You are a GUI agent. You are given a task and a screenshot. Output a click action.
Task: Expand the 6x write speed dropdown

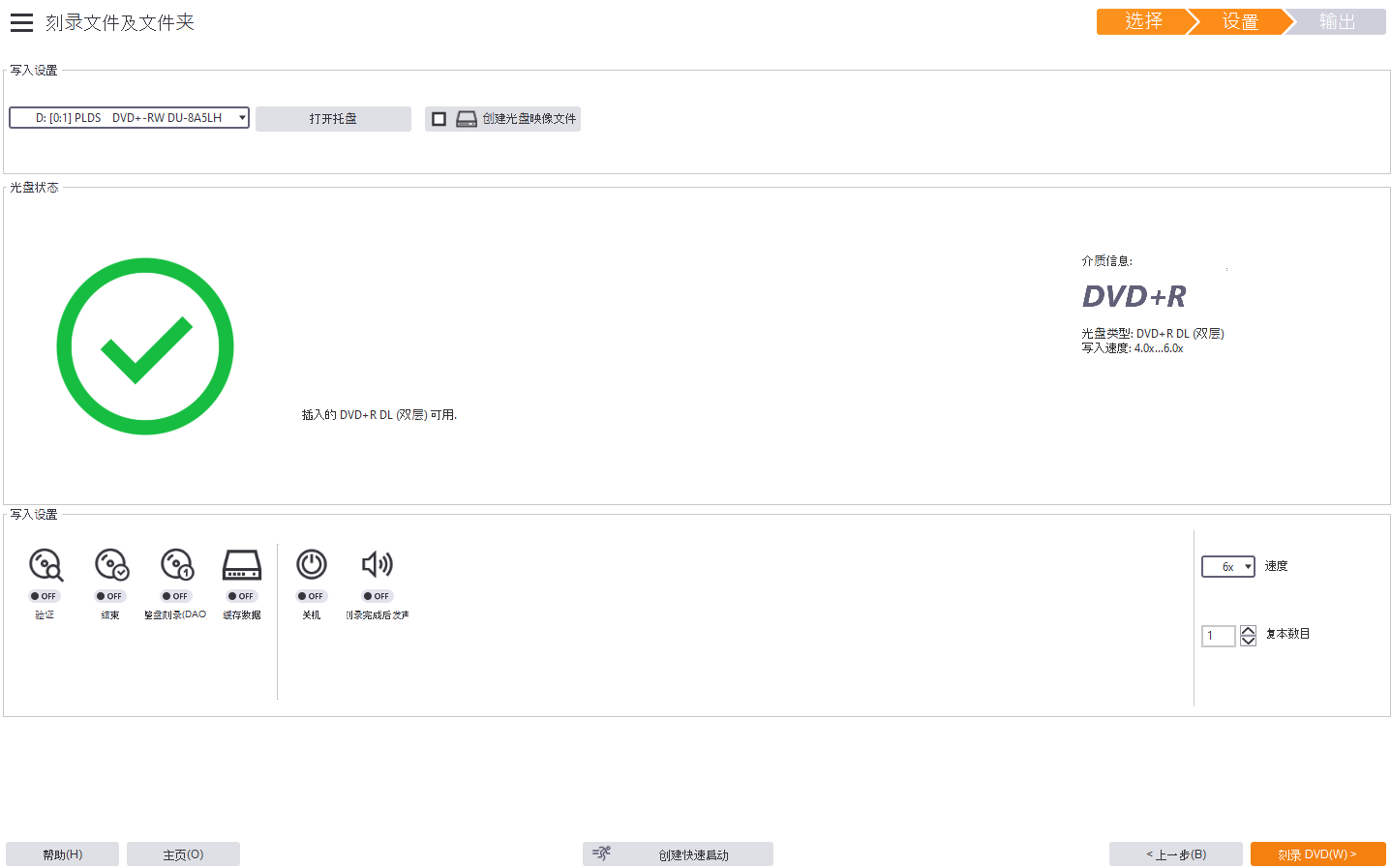[x=1227, y=567]
